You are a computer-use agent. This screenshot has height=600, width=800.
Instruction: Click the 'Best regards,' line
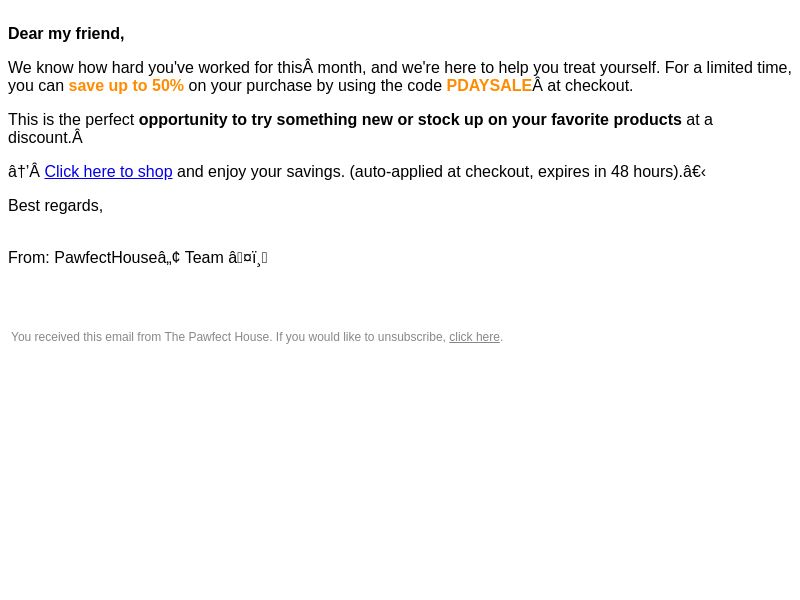coord(56,206)
